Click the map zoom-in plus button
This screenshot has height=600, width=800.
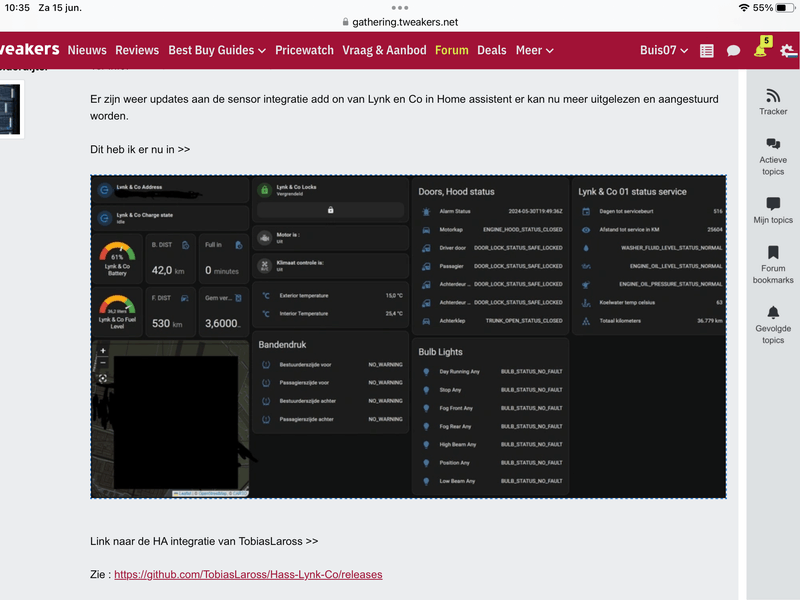point(103,351)
